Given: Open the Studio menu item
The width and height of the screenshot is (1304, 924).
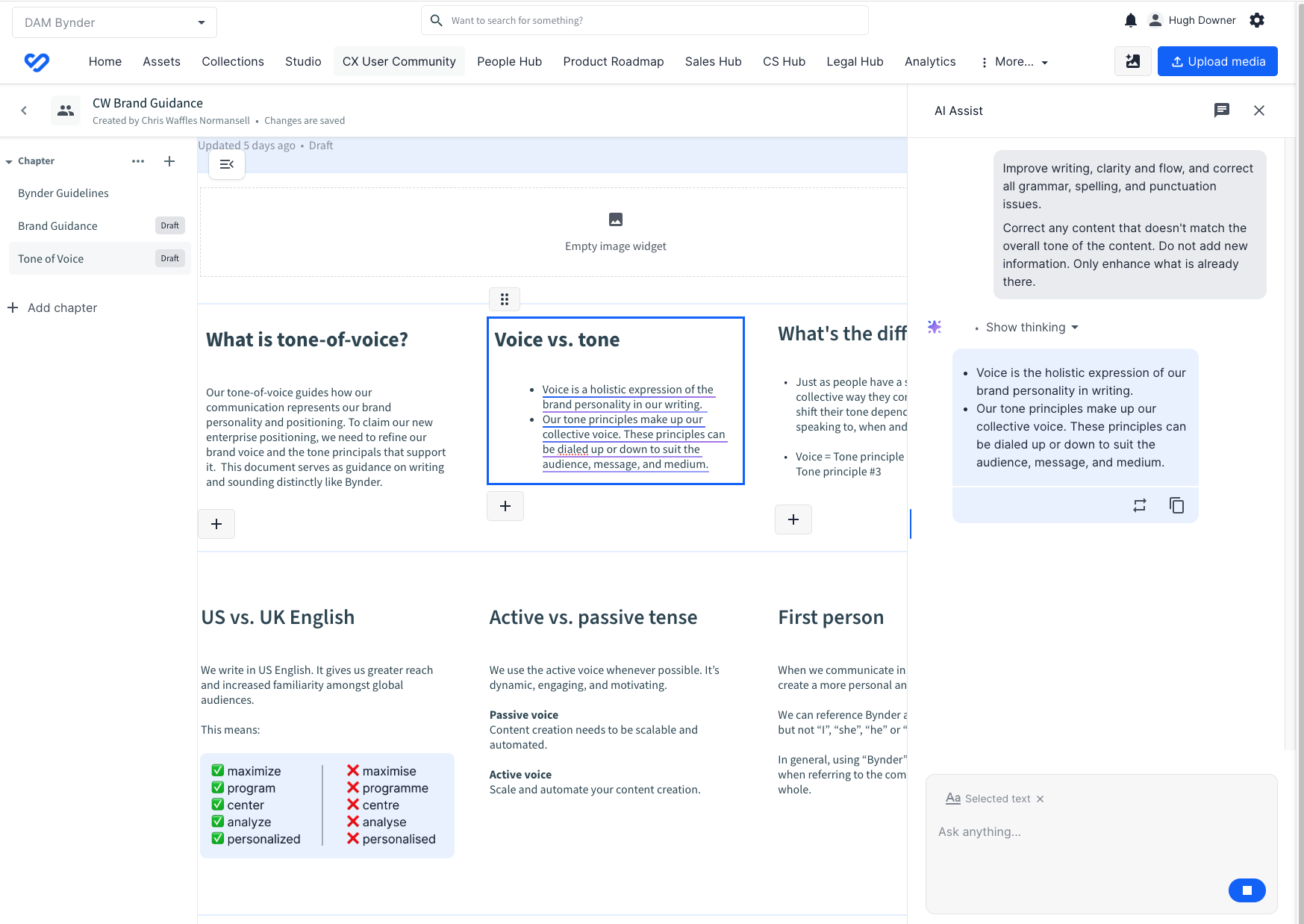Looking at the screenshot, I should (303, 61).
